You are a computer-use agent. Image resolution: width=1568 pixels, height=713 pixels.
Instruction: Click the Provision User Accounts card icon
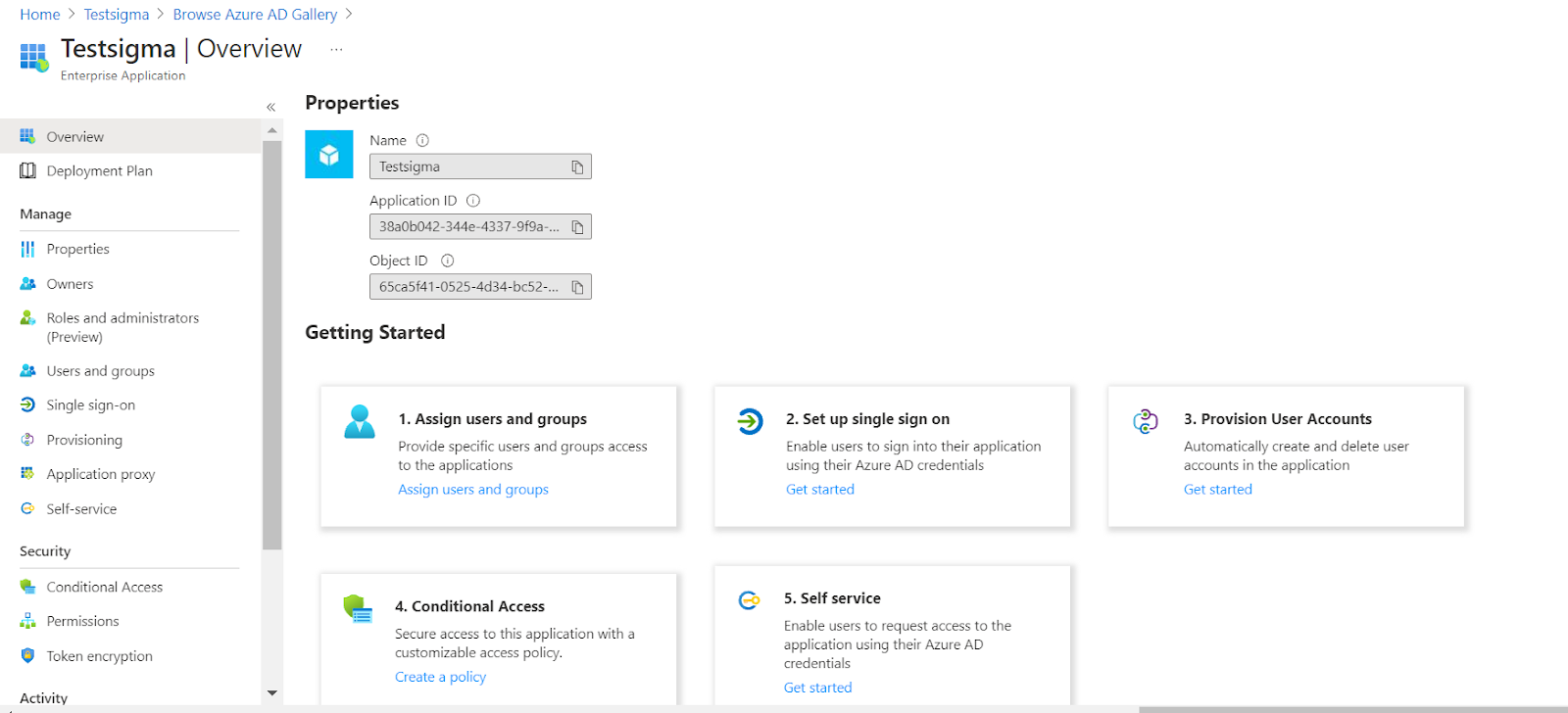(1146, 421)
